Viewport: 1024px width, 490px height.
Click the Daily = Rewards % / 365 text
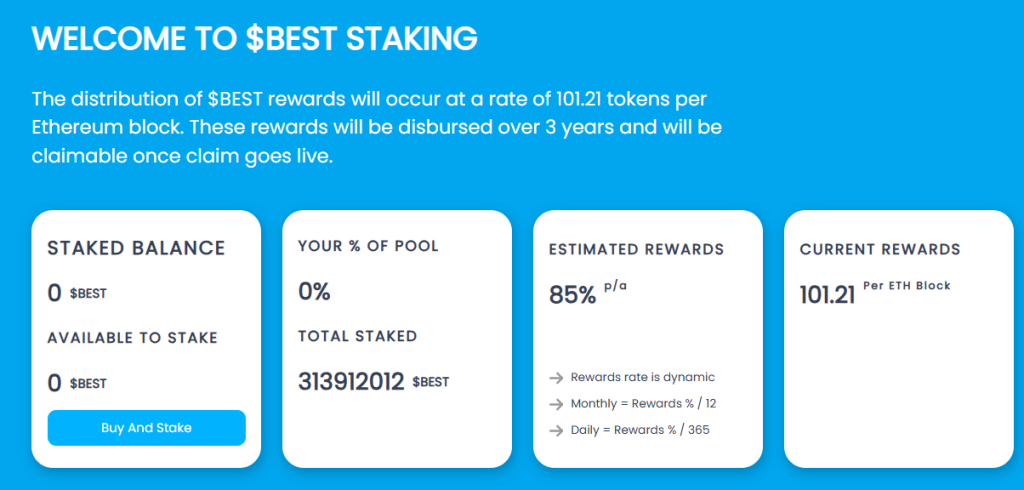(640, 430)
